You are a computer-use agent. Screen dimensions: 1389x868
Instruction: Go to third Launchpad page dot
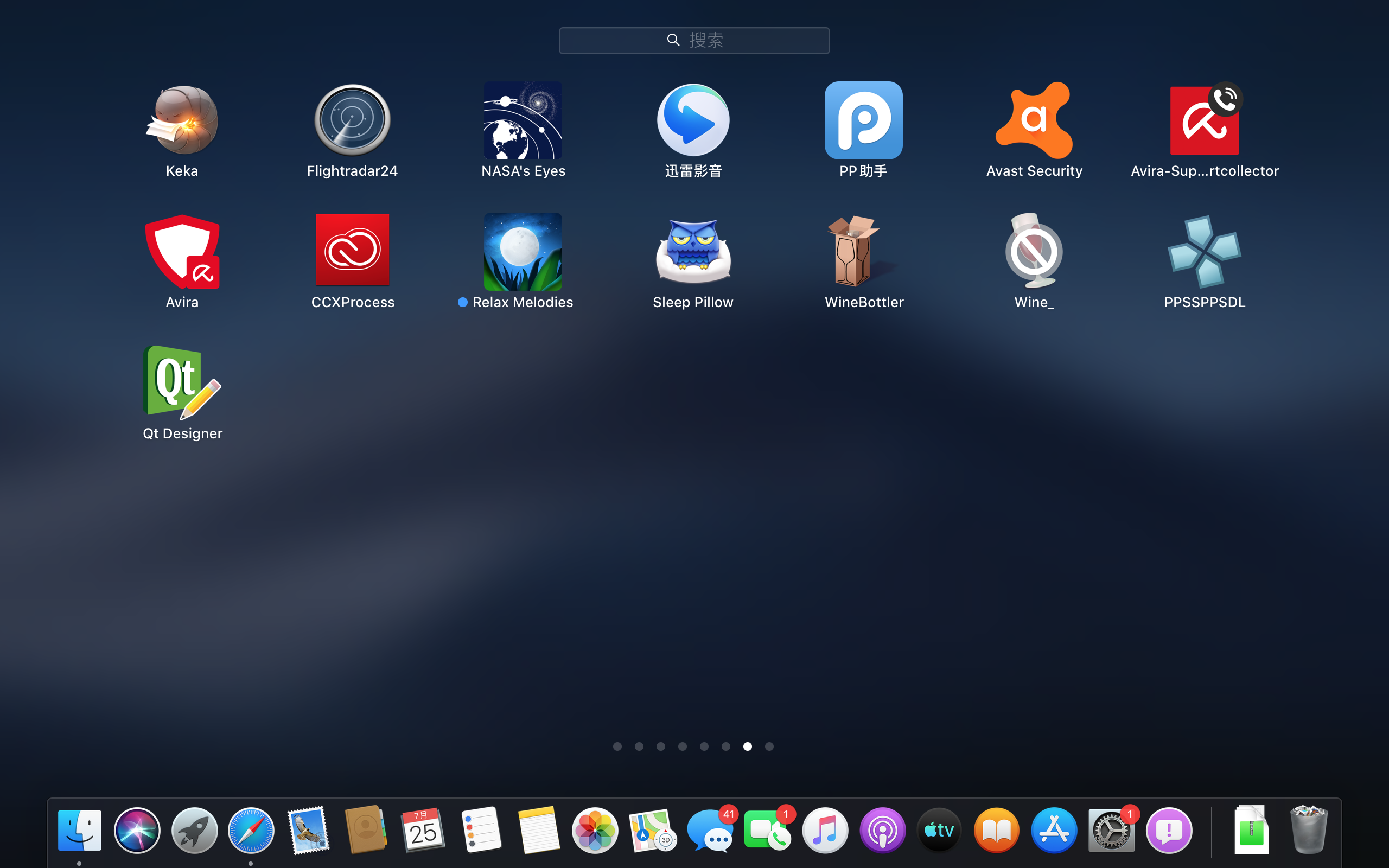click(x=661, y=746)
